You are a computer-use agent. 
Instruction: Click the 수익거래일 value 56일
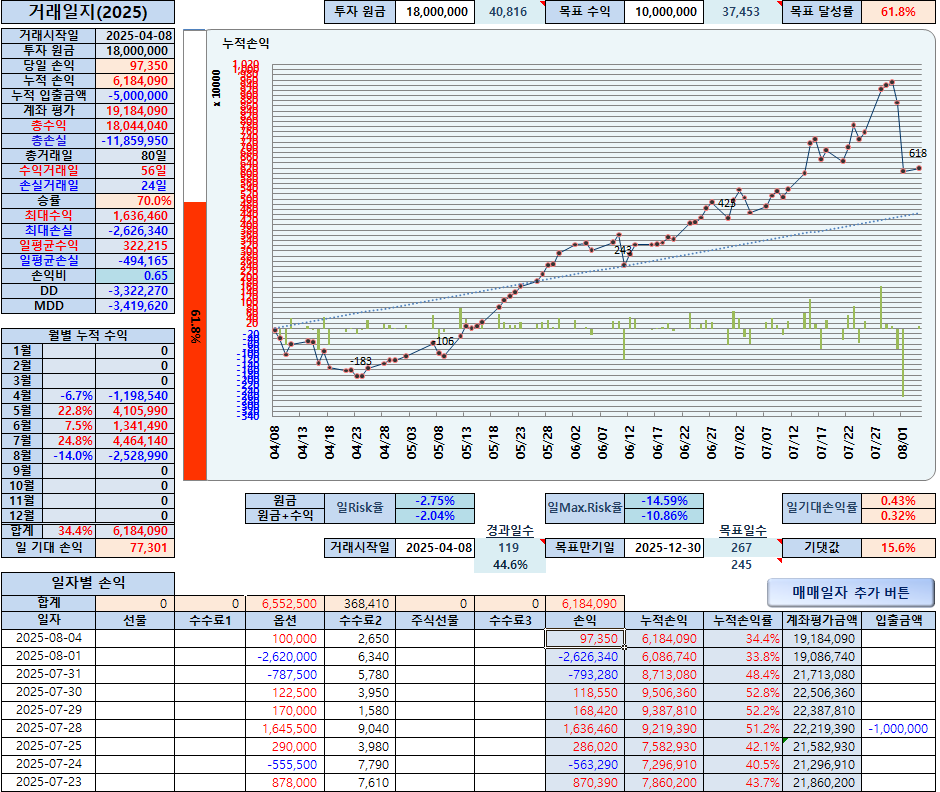[x=135, y=171]
